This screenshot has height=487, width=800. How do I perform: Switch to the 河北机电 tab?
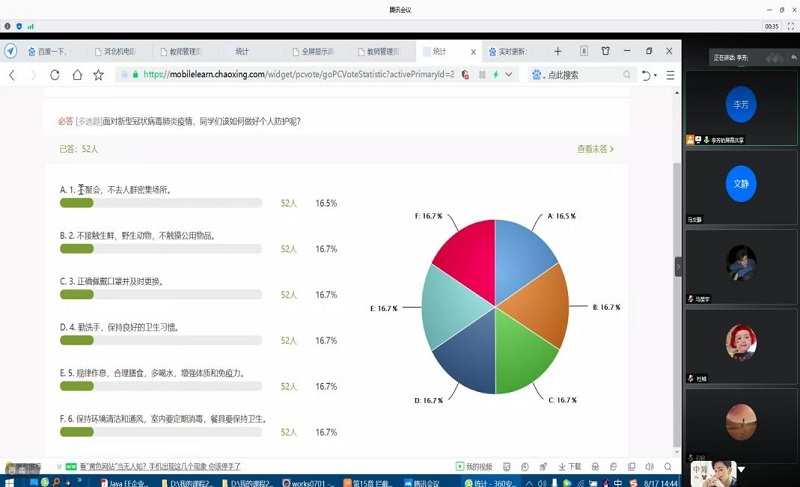116,52
